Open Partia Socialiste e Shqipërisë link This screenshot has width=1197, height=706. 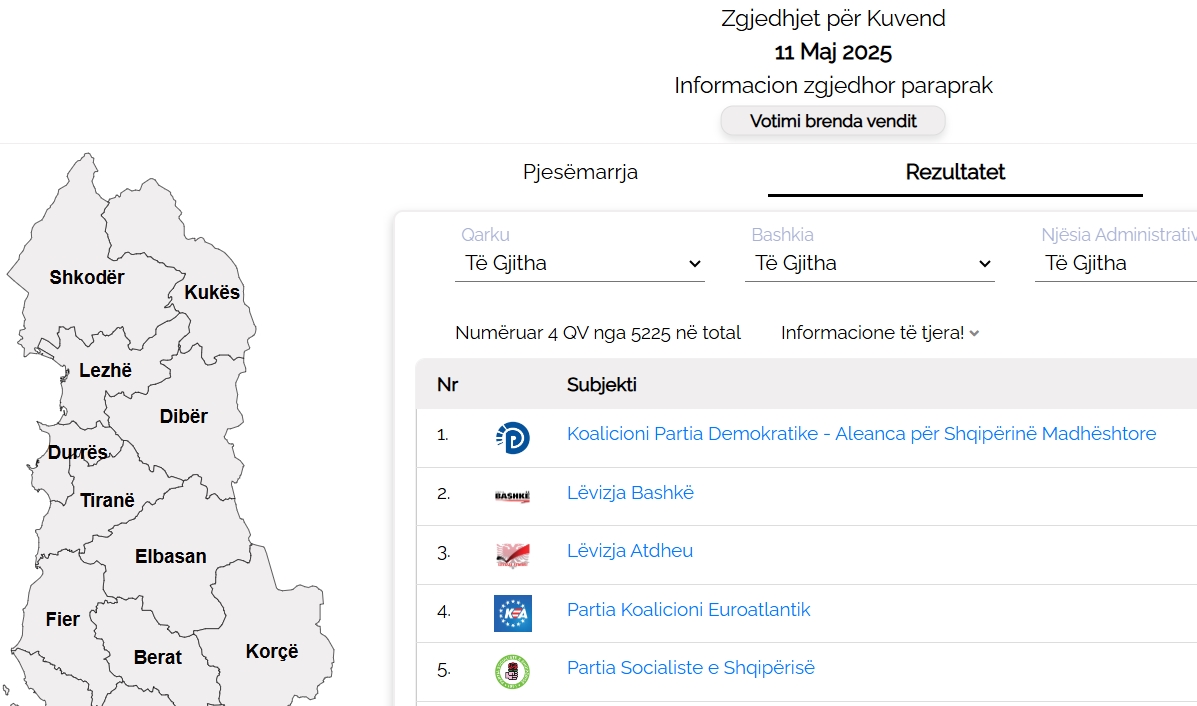(x=690, y=668)
